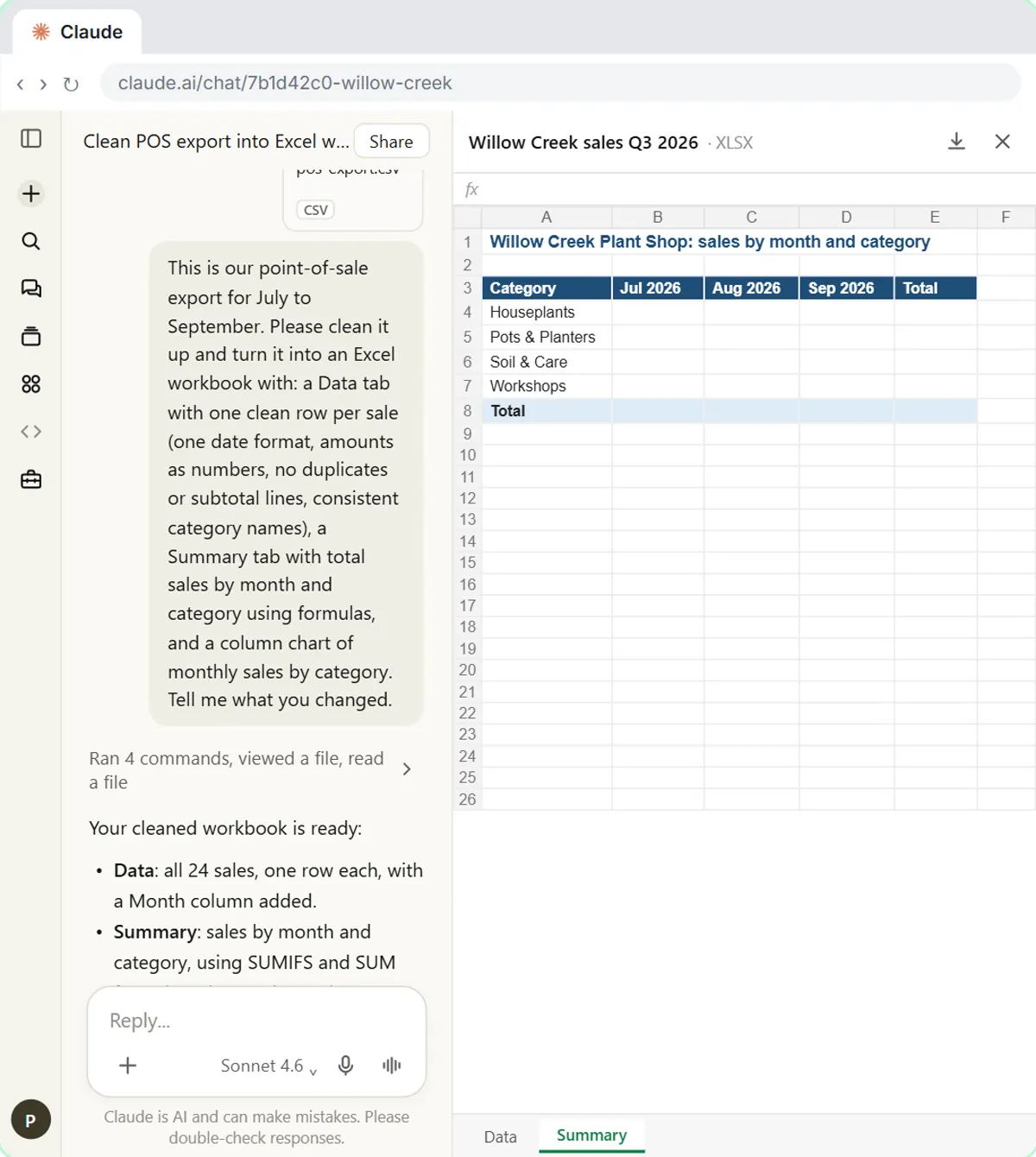Select the Workshops cell

click(546, 386)
